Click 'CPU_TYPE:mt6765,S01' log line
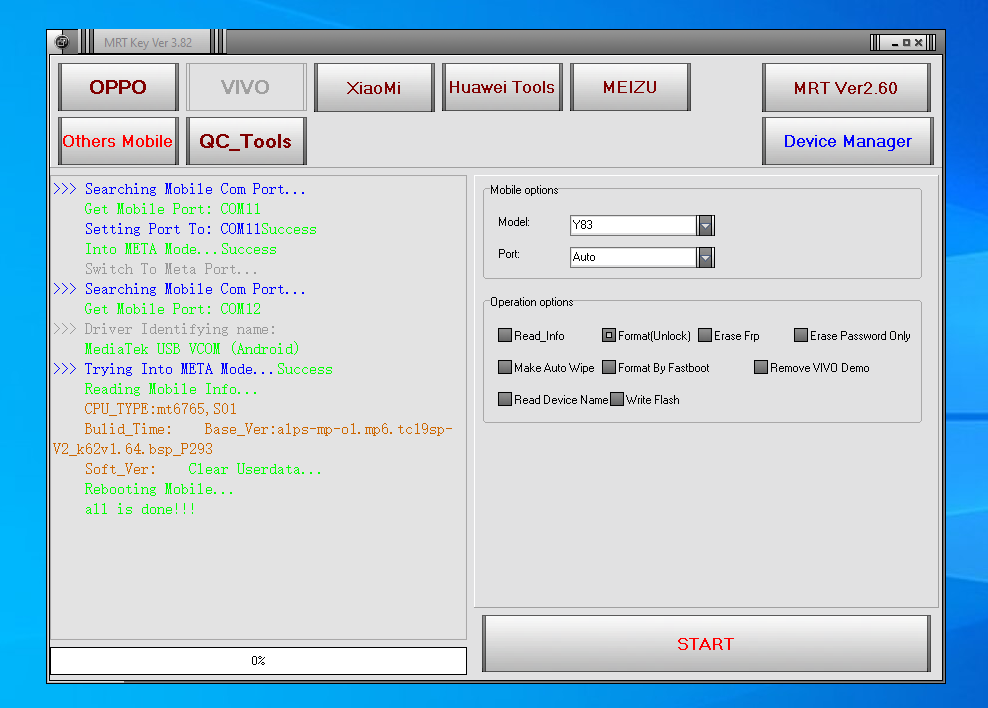Image resolution: width=988 pixels, height=708 pixels. pos(161,409)
